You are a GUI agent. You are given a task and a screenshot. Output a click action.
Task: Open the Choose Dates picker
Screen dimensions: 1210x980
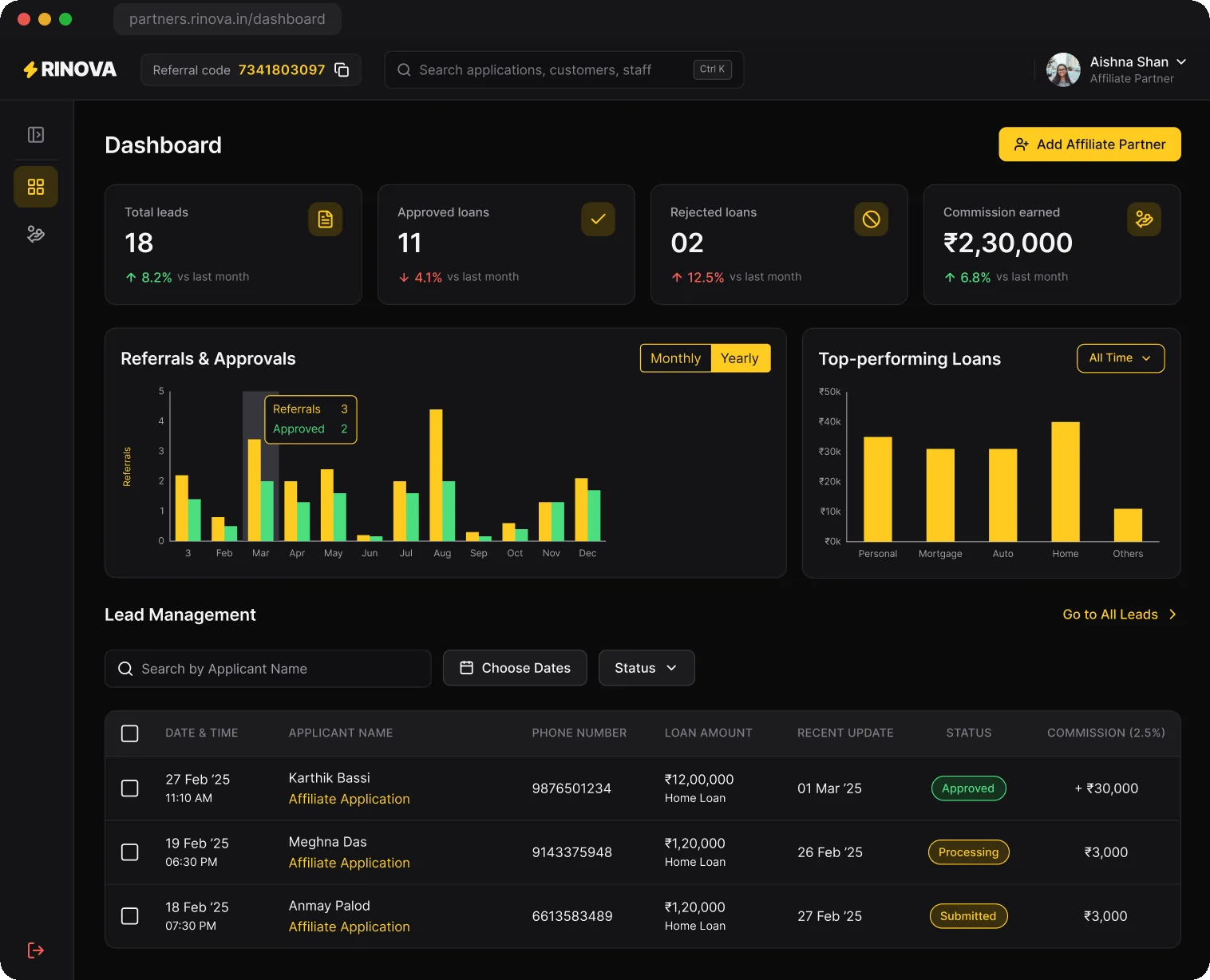pyautogui.click(x=515, y=668)
